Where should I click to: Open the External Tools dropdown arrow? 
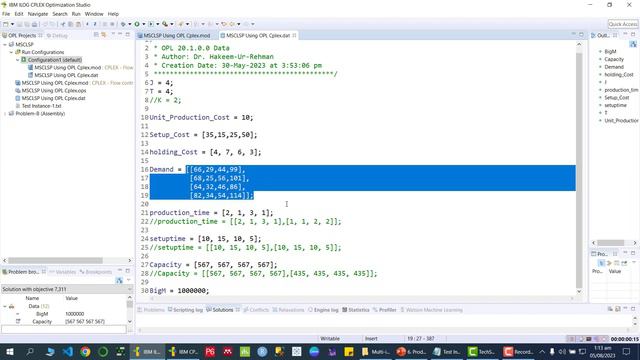(x=171, y=24)
